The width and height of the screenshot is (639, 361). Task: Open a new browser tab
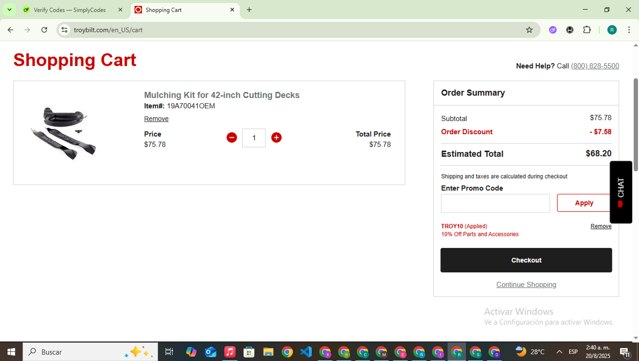(249, 10)
